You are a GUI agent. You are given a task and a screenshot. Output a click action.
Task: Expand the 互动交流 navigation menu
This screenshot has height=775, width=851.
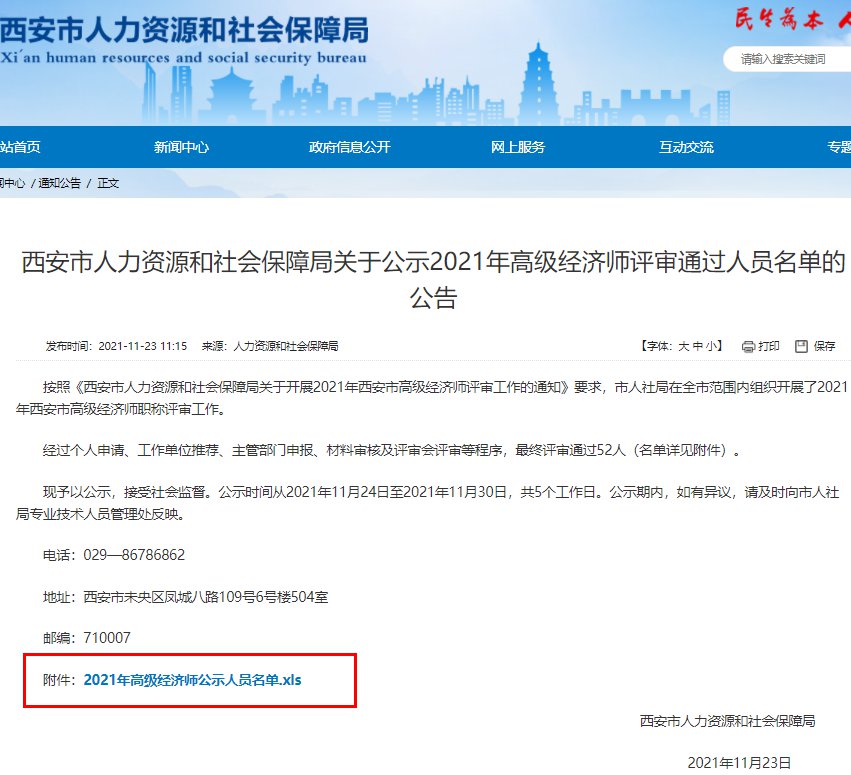[x=686, y=147]
